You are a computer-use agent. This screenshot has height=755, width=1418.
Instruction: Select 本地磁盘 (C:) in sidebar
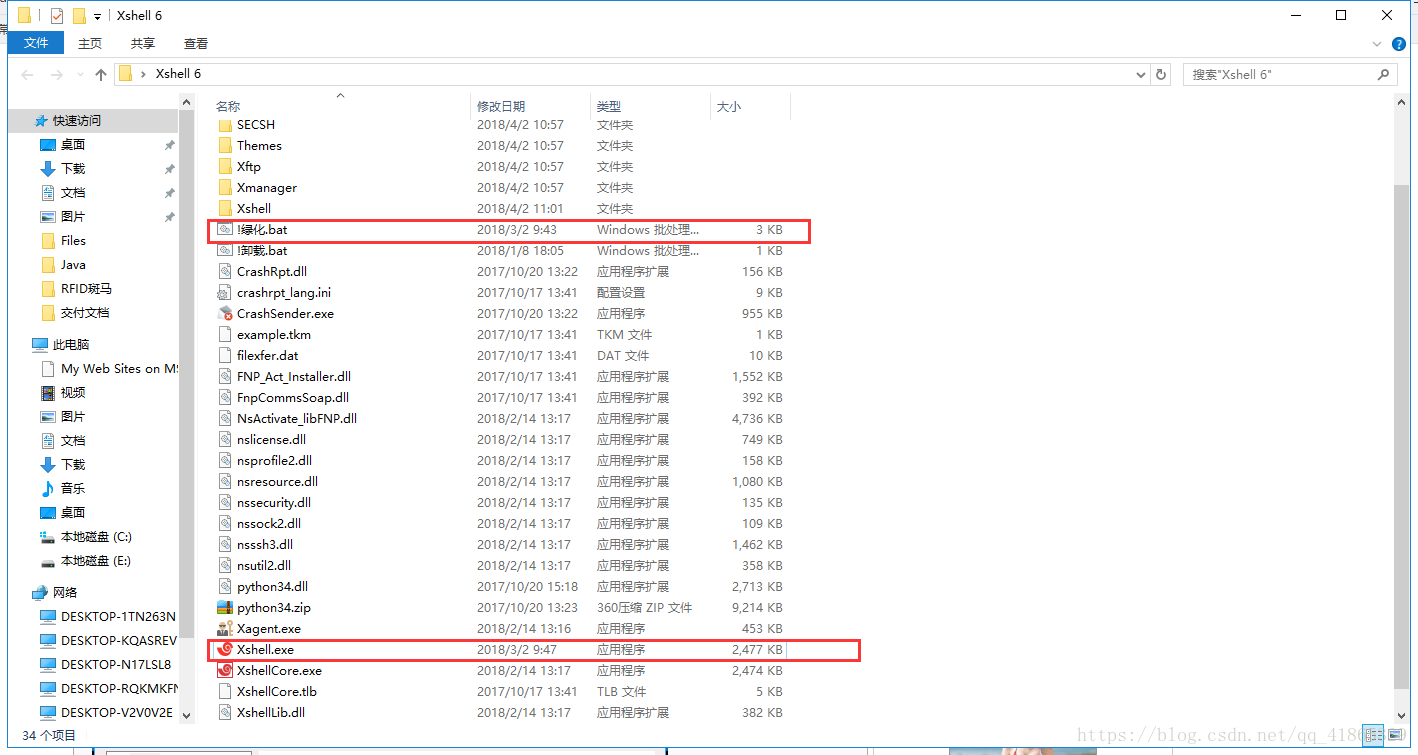(96, 537)
